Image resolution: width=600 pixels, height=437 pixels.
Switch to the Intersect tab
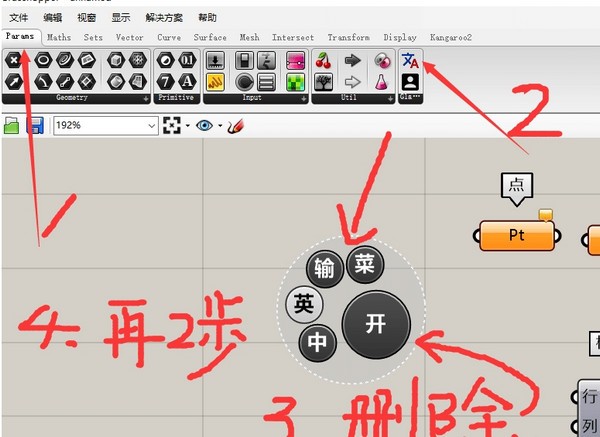tap(293, 38)
